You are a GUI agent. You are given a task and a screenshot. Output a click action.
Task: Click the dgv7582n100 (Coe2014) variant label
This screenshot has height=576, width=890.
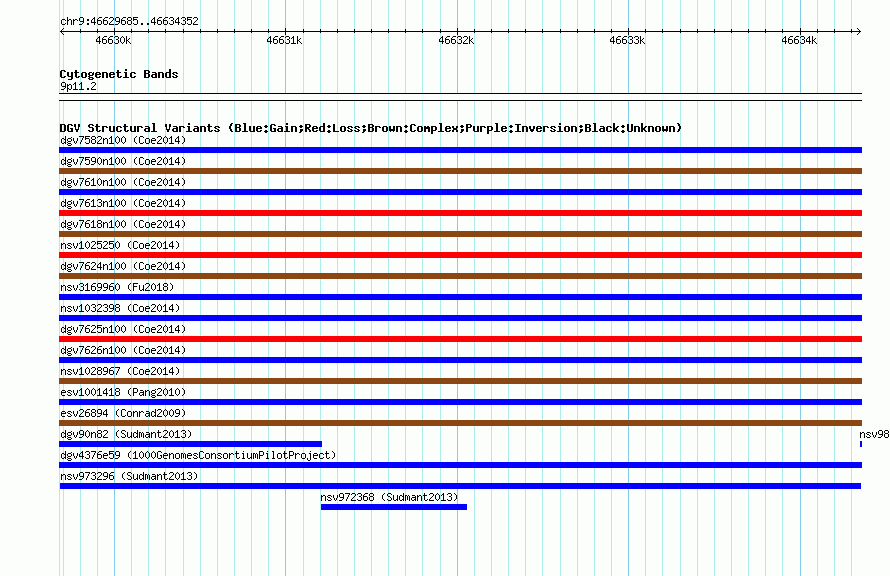point(123,140)
